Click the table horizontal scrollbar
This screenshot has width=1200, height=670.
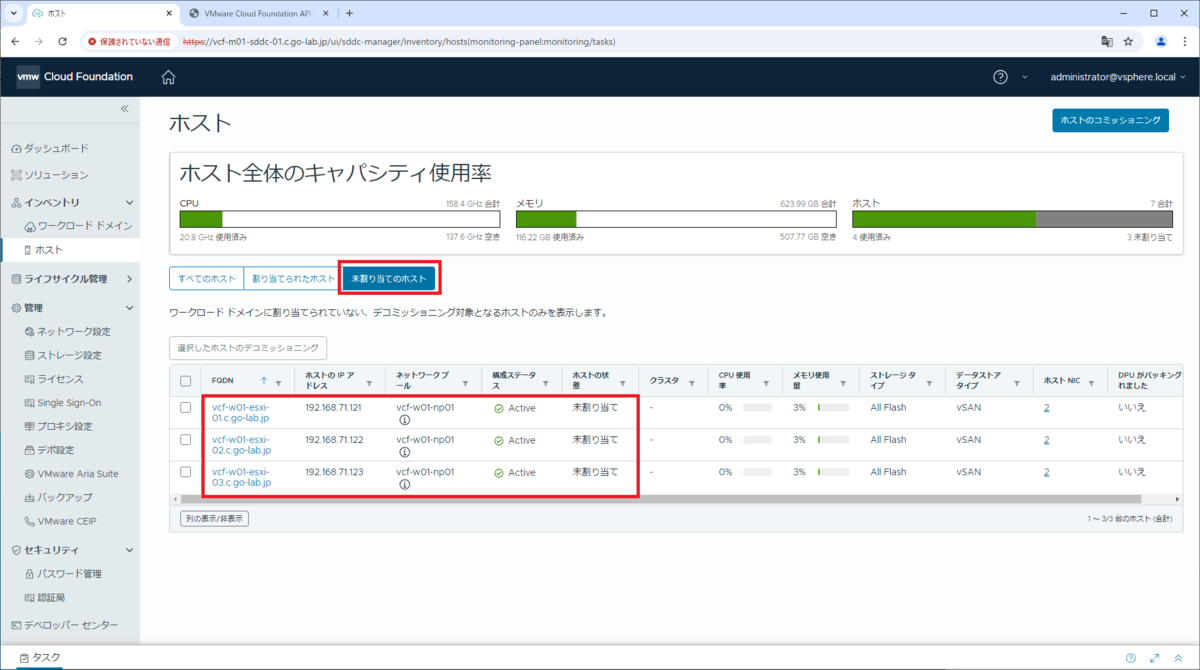coord(660,498)
